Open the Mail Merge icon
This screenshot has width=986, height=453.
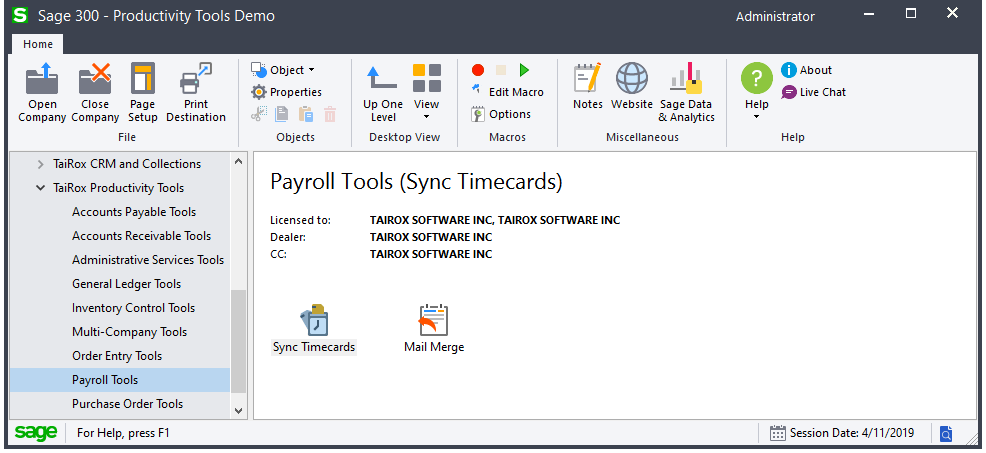pyautogui.click(x=434, y=329)
